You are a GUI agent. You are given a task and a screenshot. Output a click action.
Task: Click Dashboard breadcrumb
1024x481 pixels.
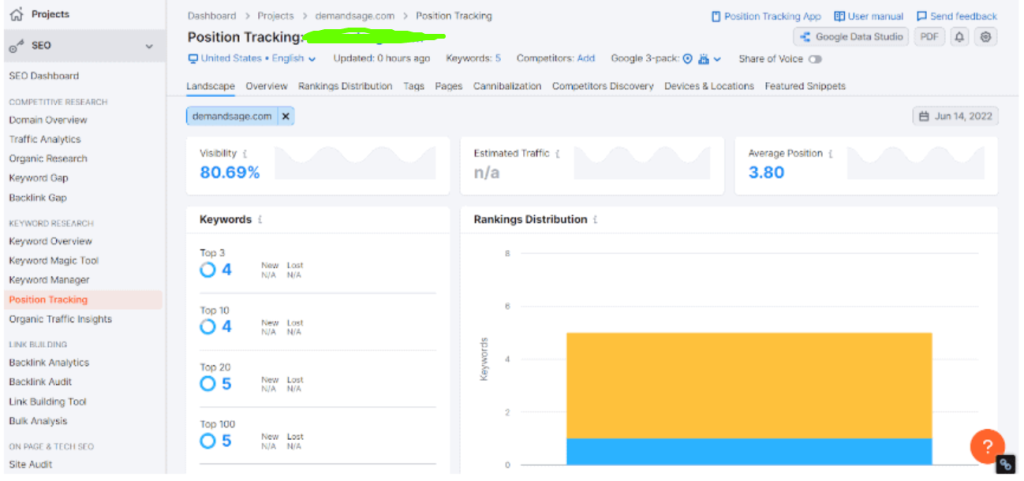click(211, 16)
